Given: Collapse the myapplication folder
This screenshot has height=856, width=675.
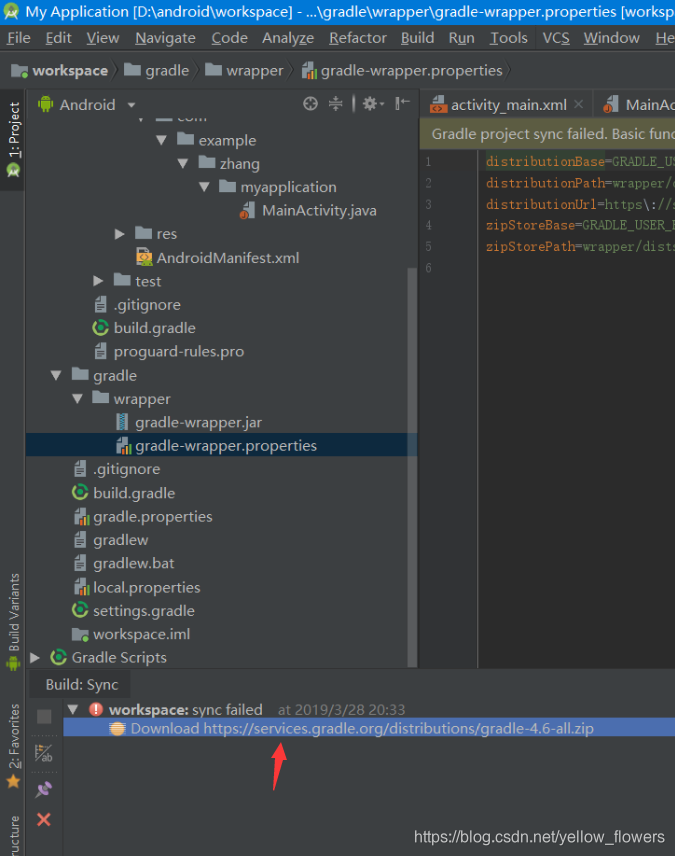Looking at the screenshot, I should [204, 187].
